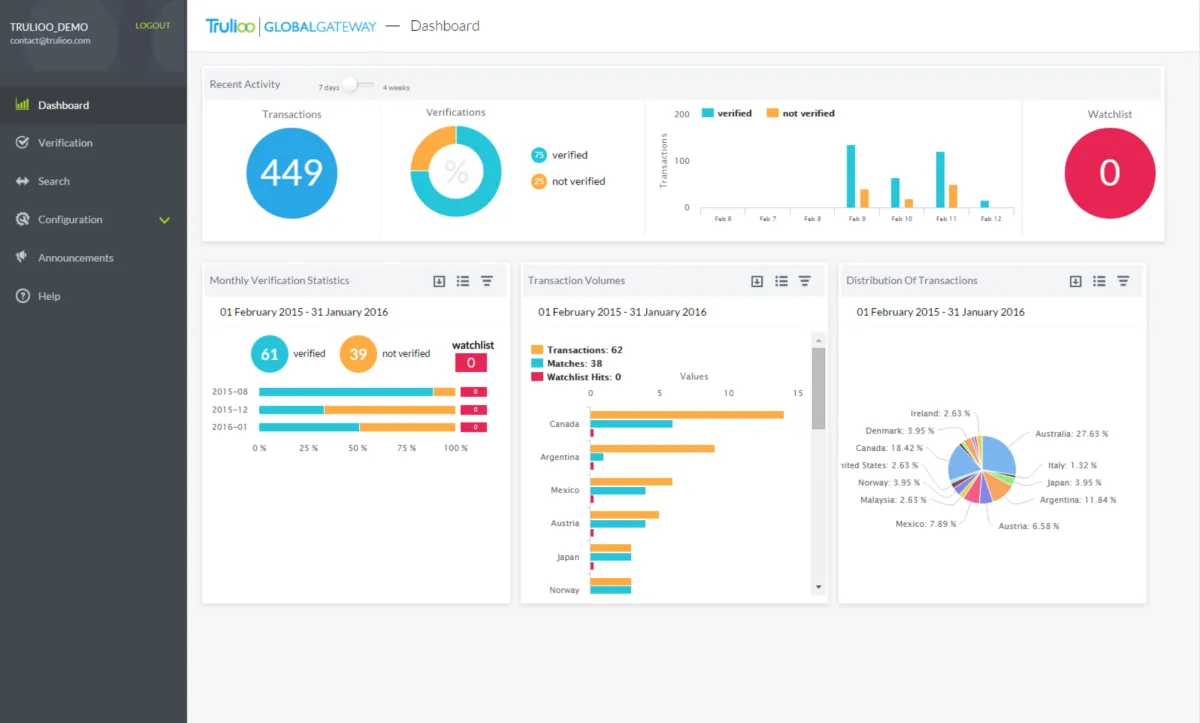Open the Announcements page
This screenshot has height=723, width=1200.
click(x=75, y=258)
